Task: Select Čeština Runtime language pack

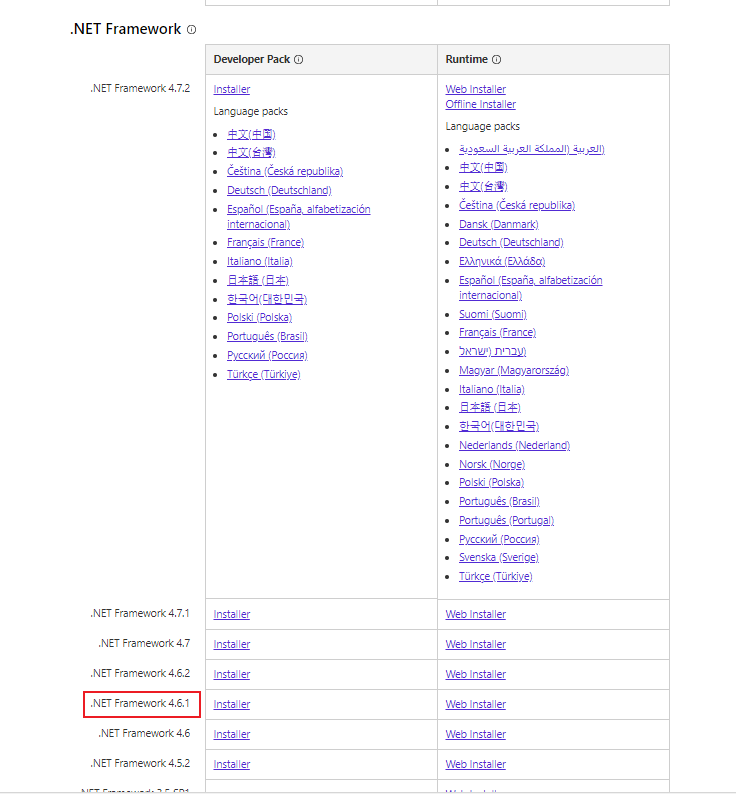Action: (517, 205)
